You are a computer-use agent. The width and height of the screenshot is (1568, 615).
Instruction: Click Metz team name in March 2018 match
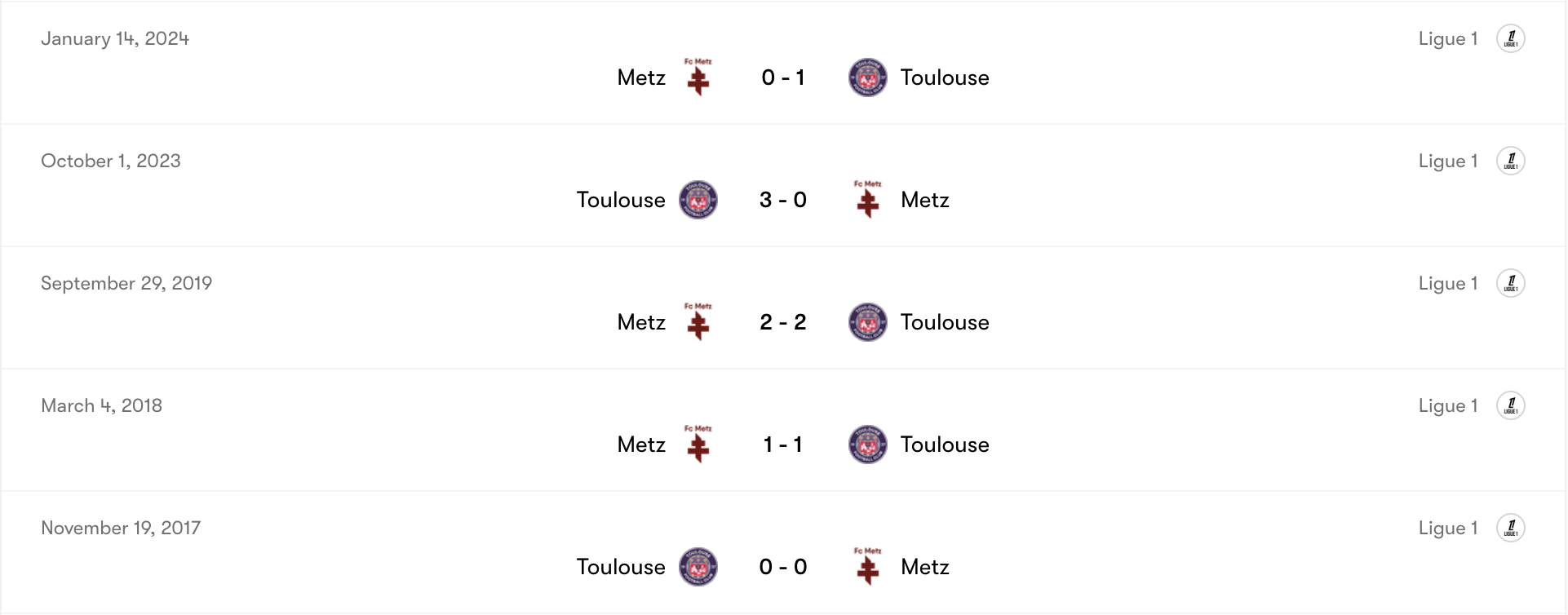641,445
